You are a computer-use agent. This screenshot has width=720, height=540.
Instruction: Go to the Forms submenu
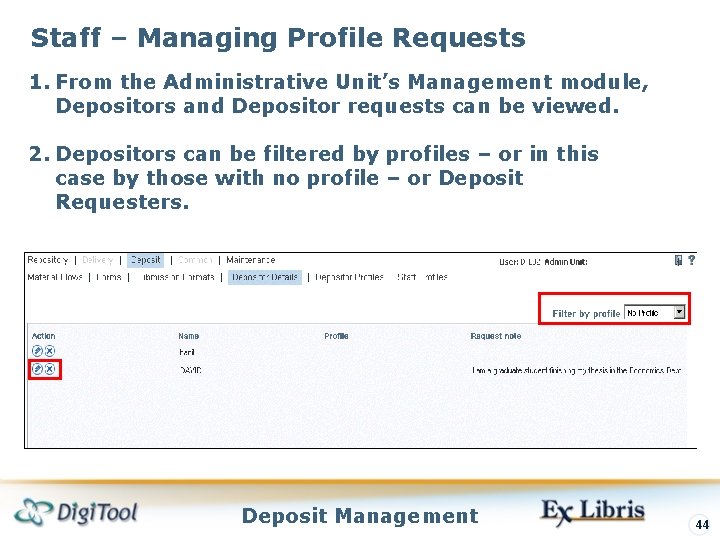[109, 277]
